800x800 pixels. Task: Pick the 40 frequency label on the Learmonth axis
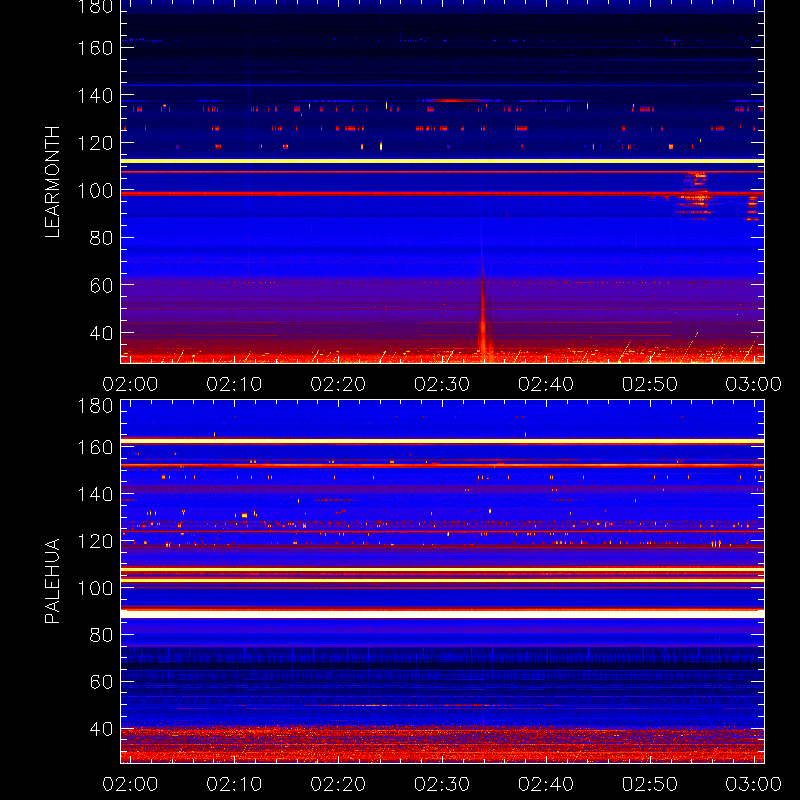click(x=101, y=333)
